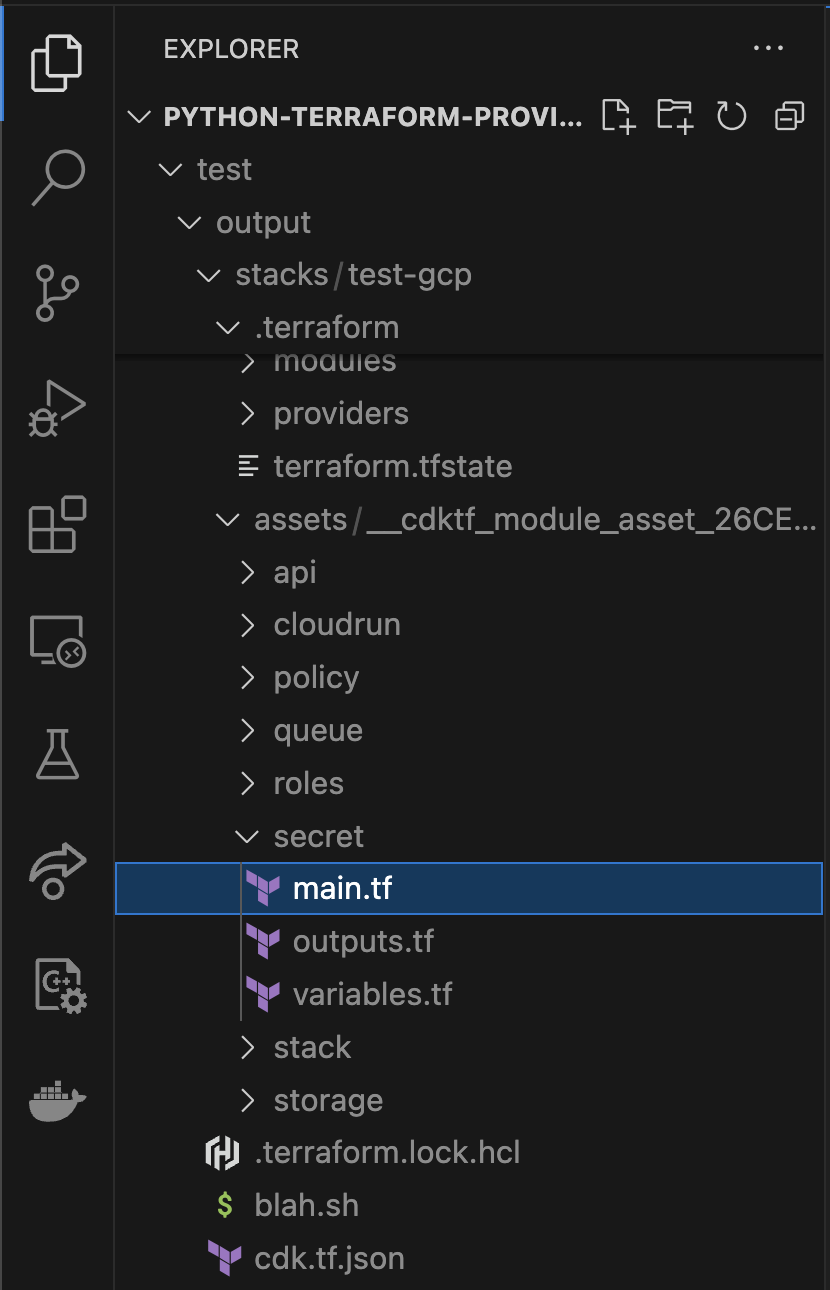Image resolution: width=830 pixels, height=1290 pixels.
Task: Open the outputs.tf file
Action: (363, 942)
